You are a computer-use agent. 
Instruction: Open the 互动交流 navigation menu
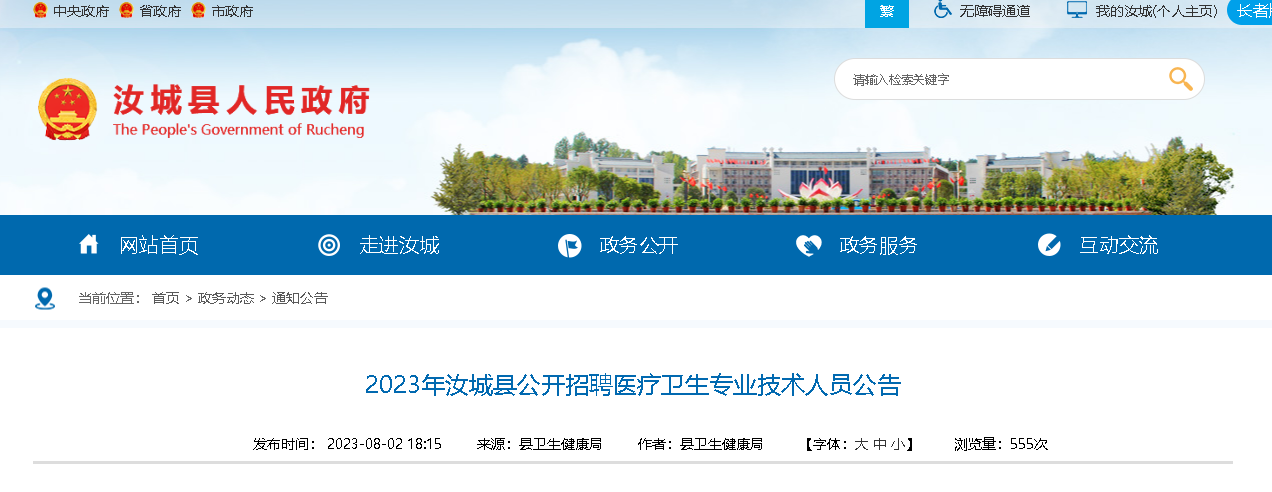[x=1118, y=245]
